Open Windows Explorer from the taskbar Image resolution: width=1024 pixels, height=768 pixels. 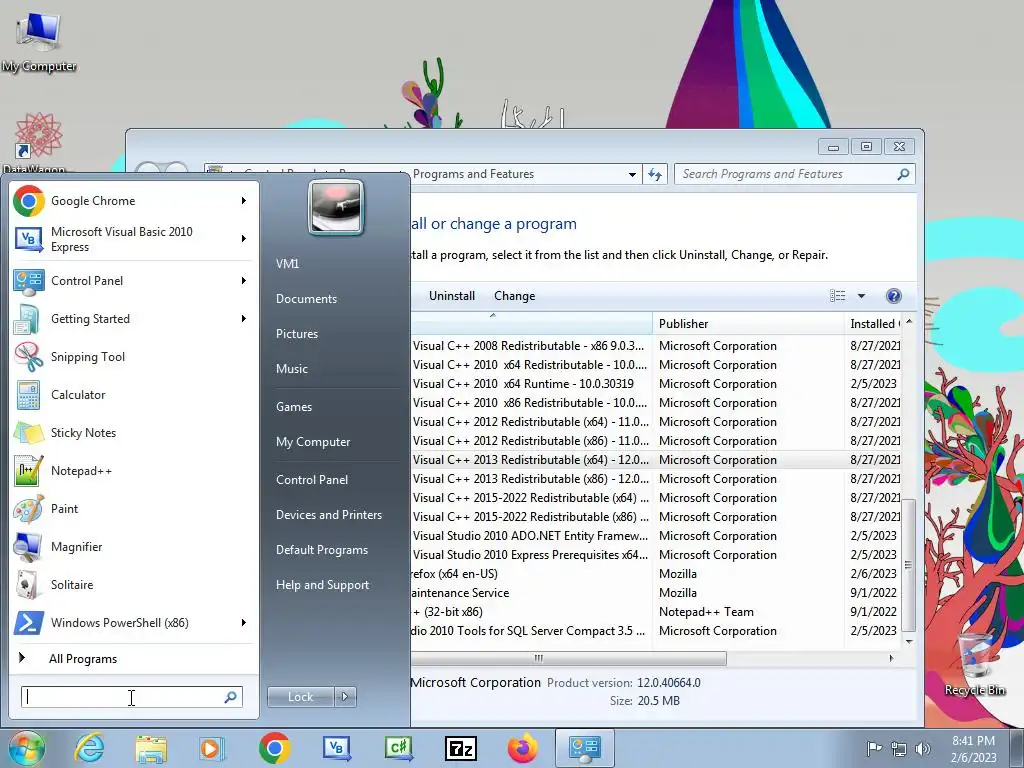151,748
